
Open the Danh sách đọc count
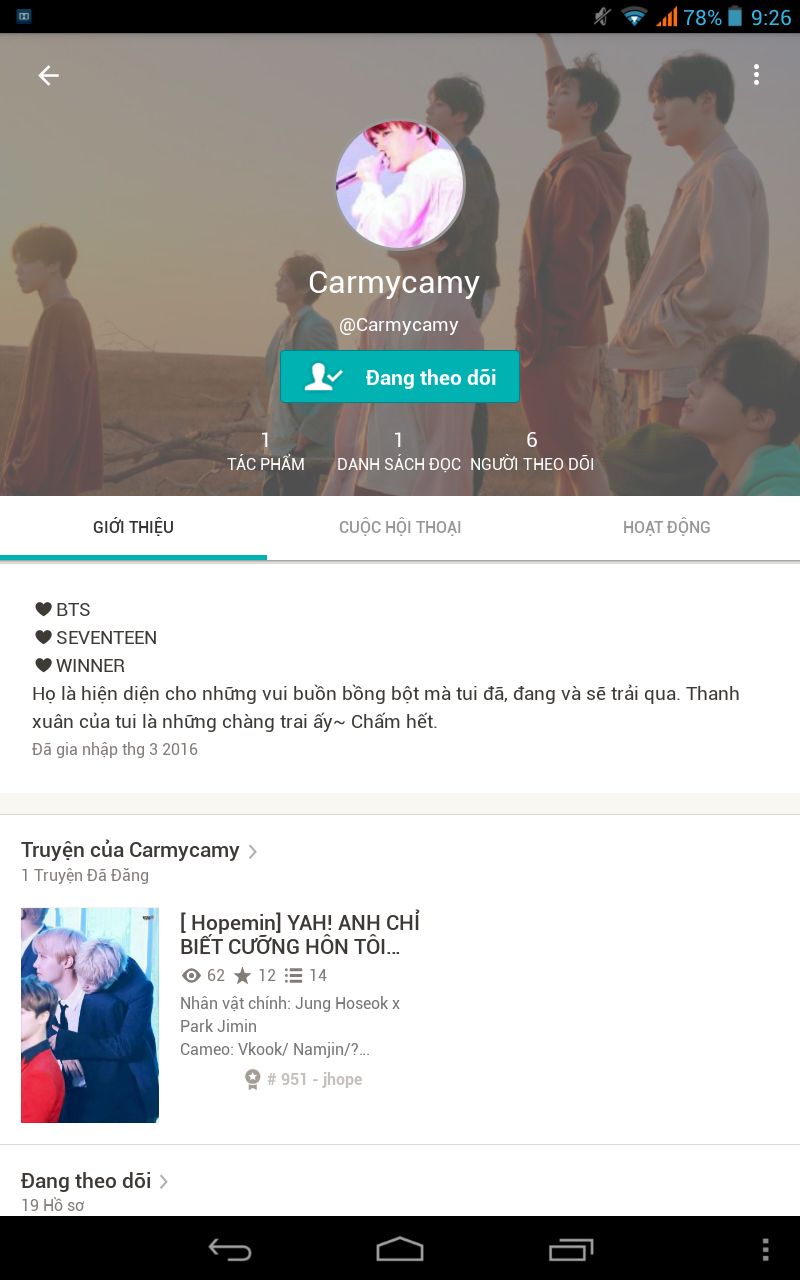[x=399, y=451]
